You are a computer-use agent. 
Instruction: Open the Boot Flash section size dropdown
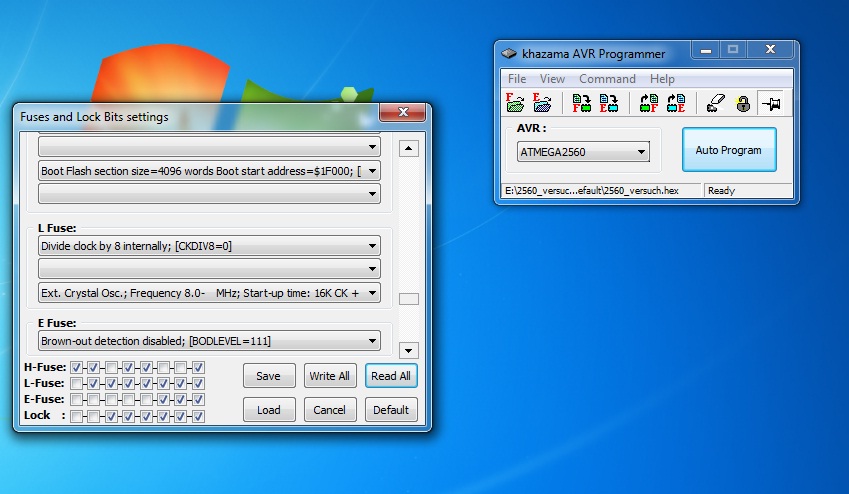(x=209, y=171)
